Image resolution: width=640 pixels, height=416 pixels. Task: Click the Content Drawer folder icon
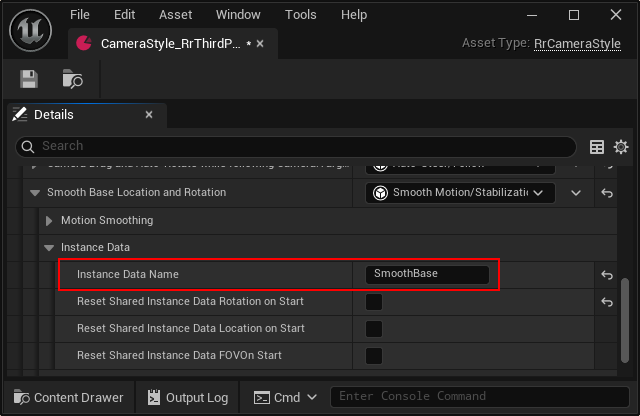(22, 397)
